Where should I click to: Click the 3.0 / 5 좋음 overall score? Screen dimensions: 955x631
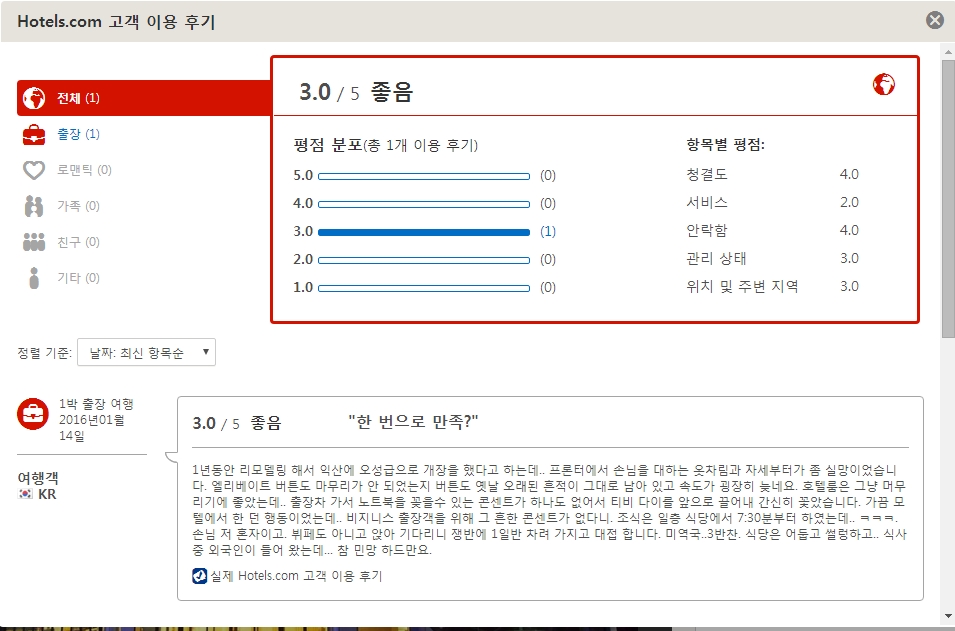tap(356, 92)
